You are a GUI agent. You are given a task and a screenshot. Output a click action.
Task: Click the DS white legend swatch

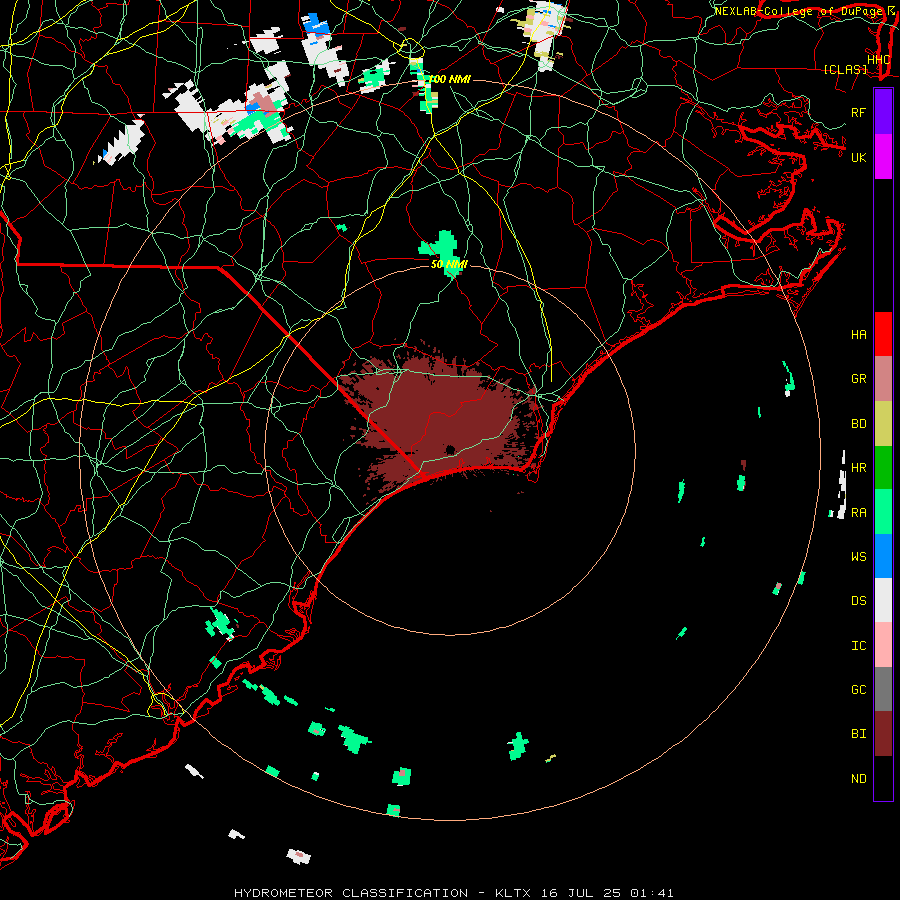click(883, 600)
